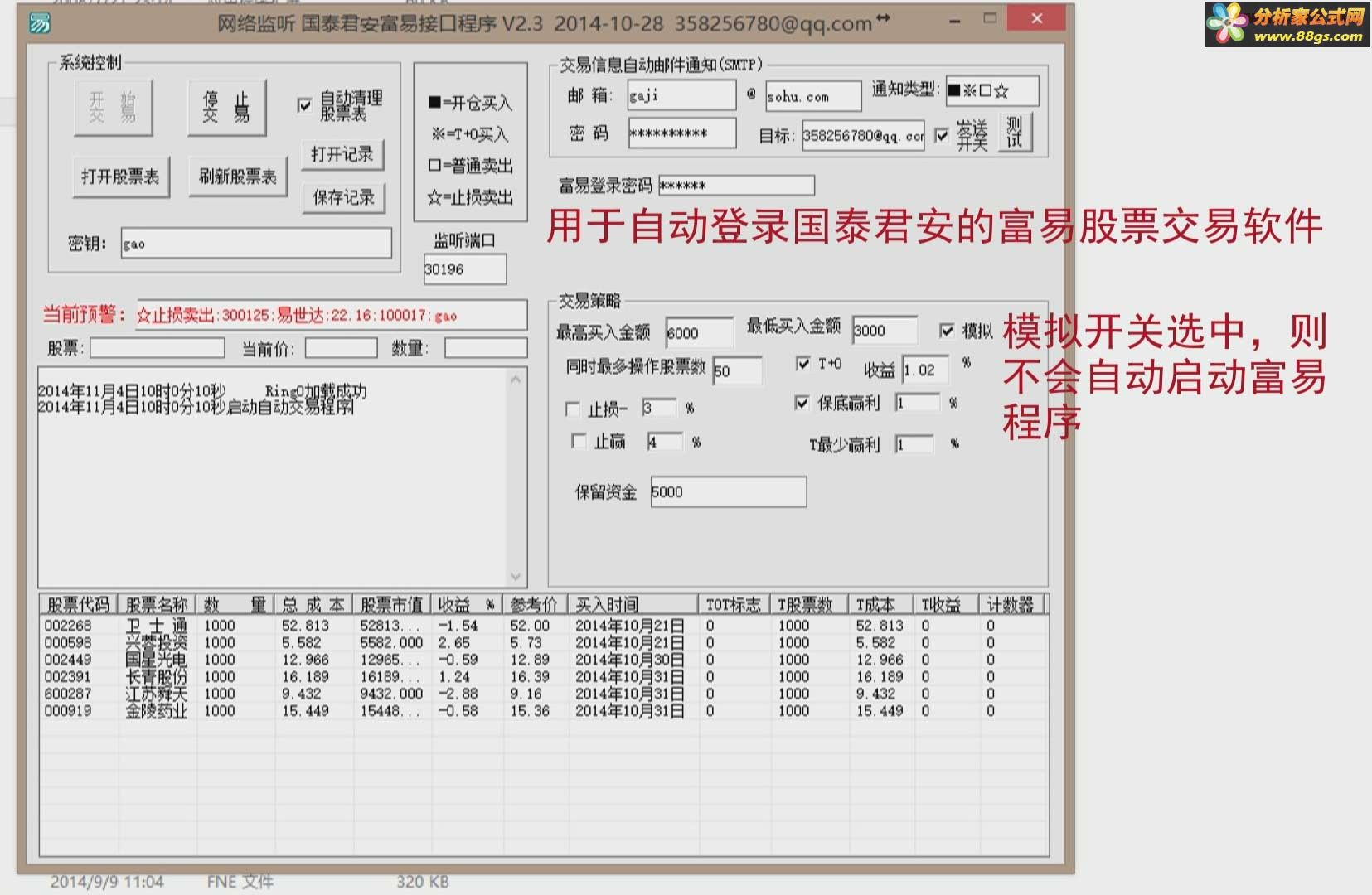Click the 收益 field showing 1.02
Viewport: 1372px width, 895px height.
point(926,370)
